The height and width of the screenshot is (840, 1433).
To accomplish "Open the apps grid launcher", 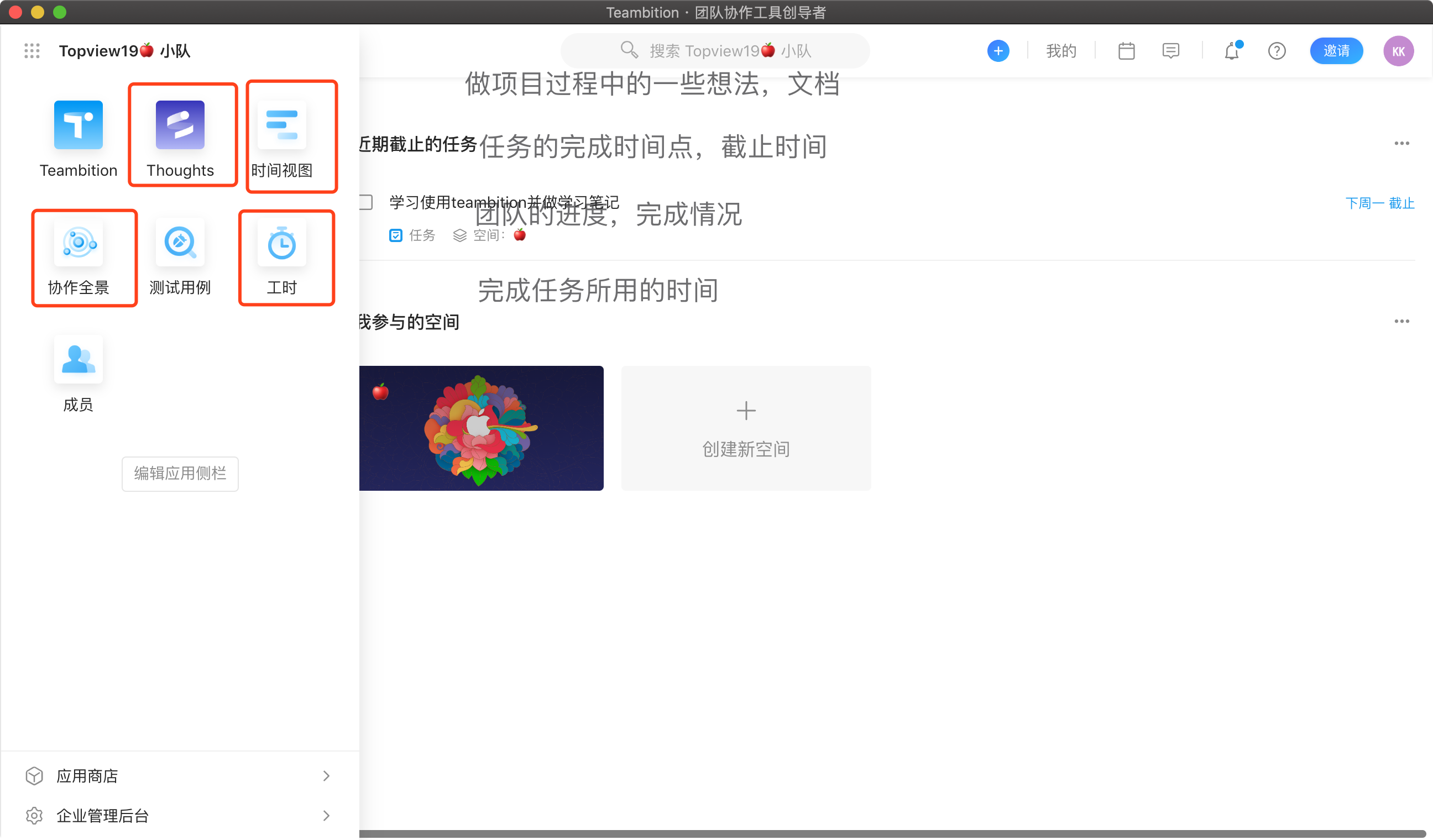I will pos(32,51).
